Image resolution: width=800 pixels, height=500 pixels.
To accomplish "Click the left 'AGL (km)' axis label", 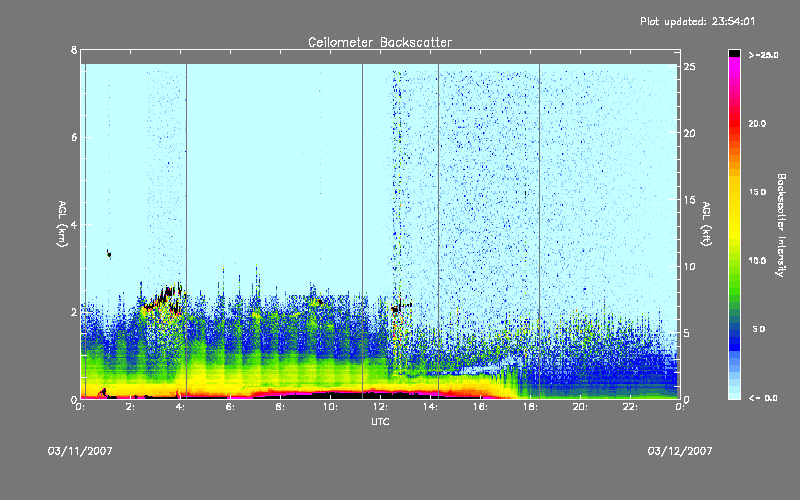I will [62, 224].
